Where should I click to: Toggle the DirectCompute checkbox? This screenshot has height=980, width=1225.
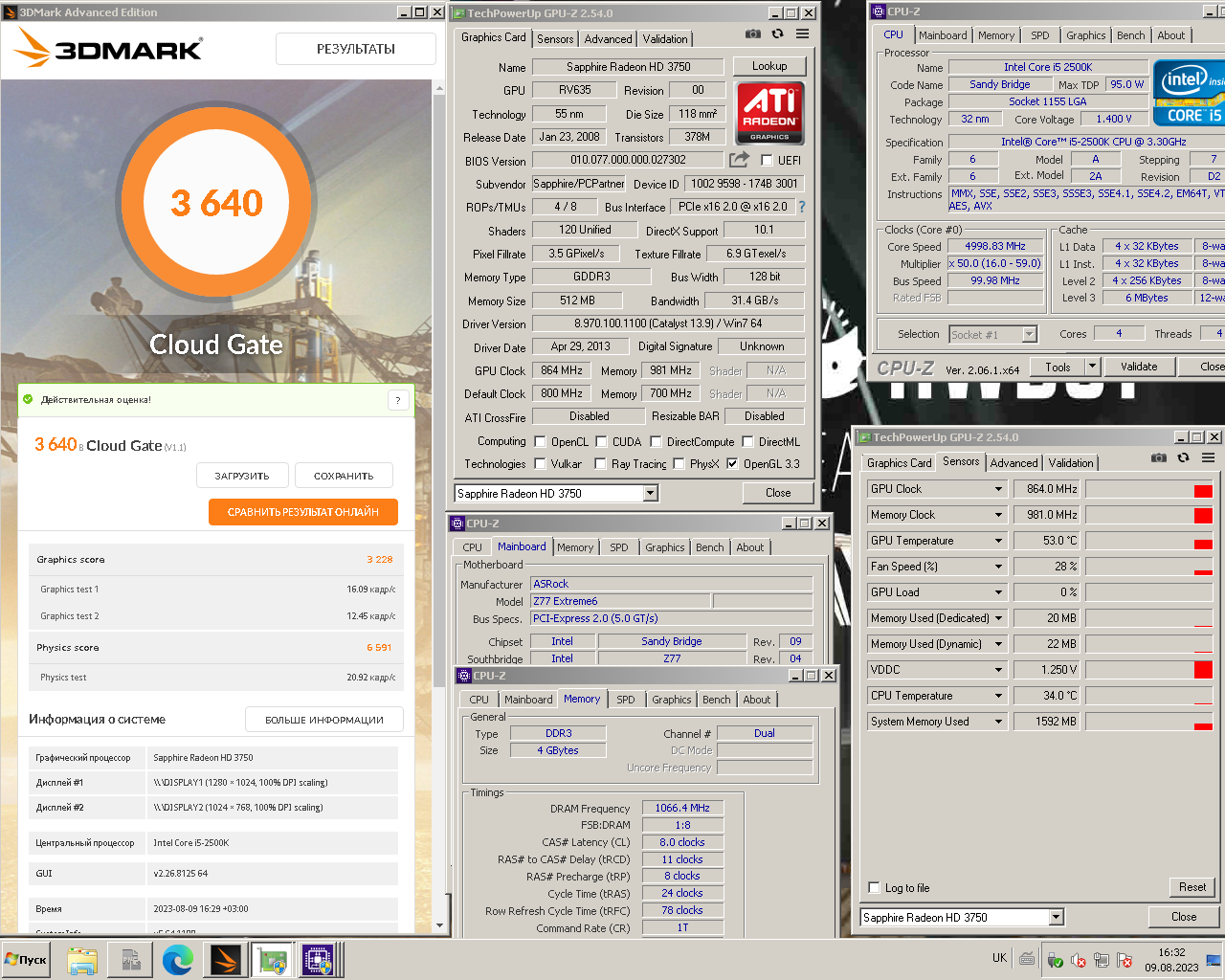pos(656,442)
